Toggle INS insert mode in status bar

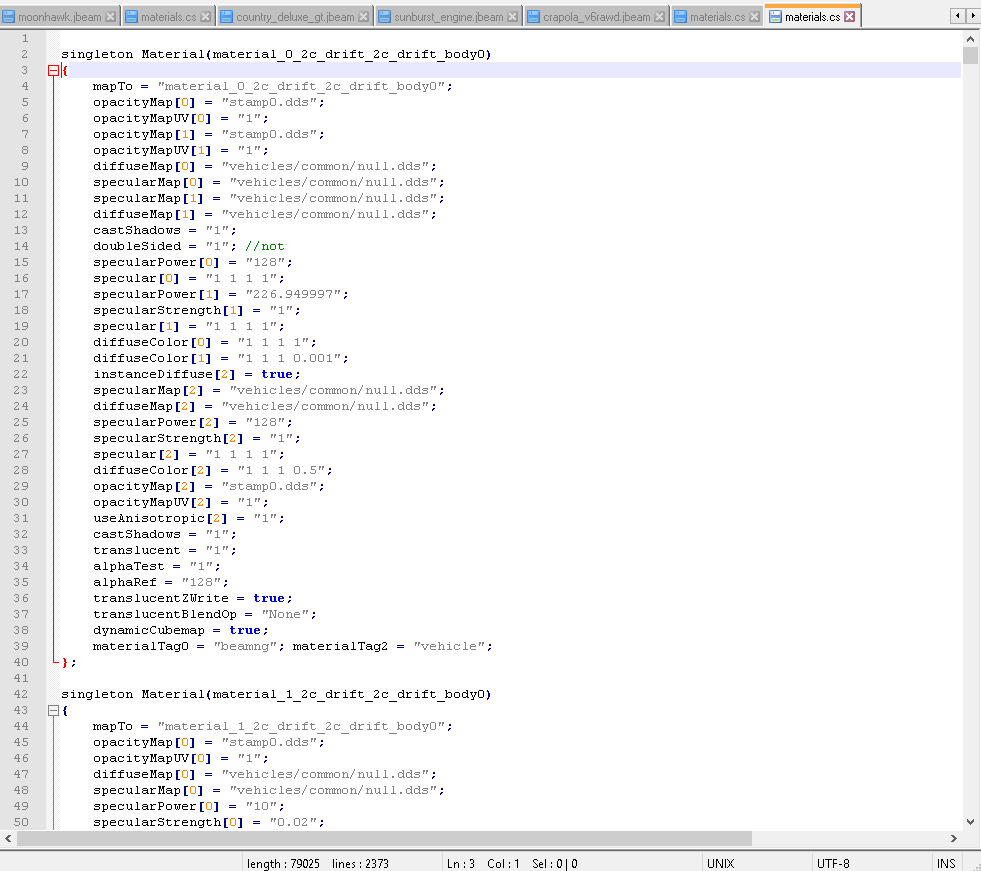(x=945, y=863)
